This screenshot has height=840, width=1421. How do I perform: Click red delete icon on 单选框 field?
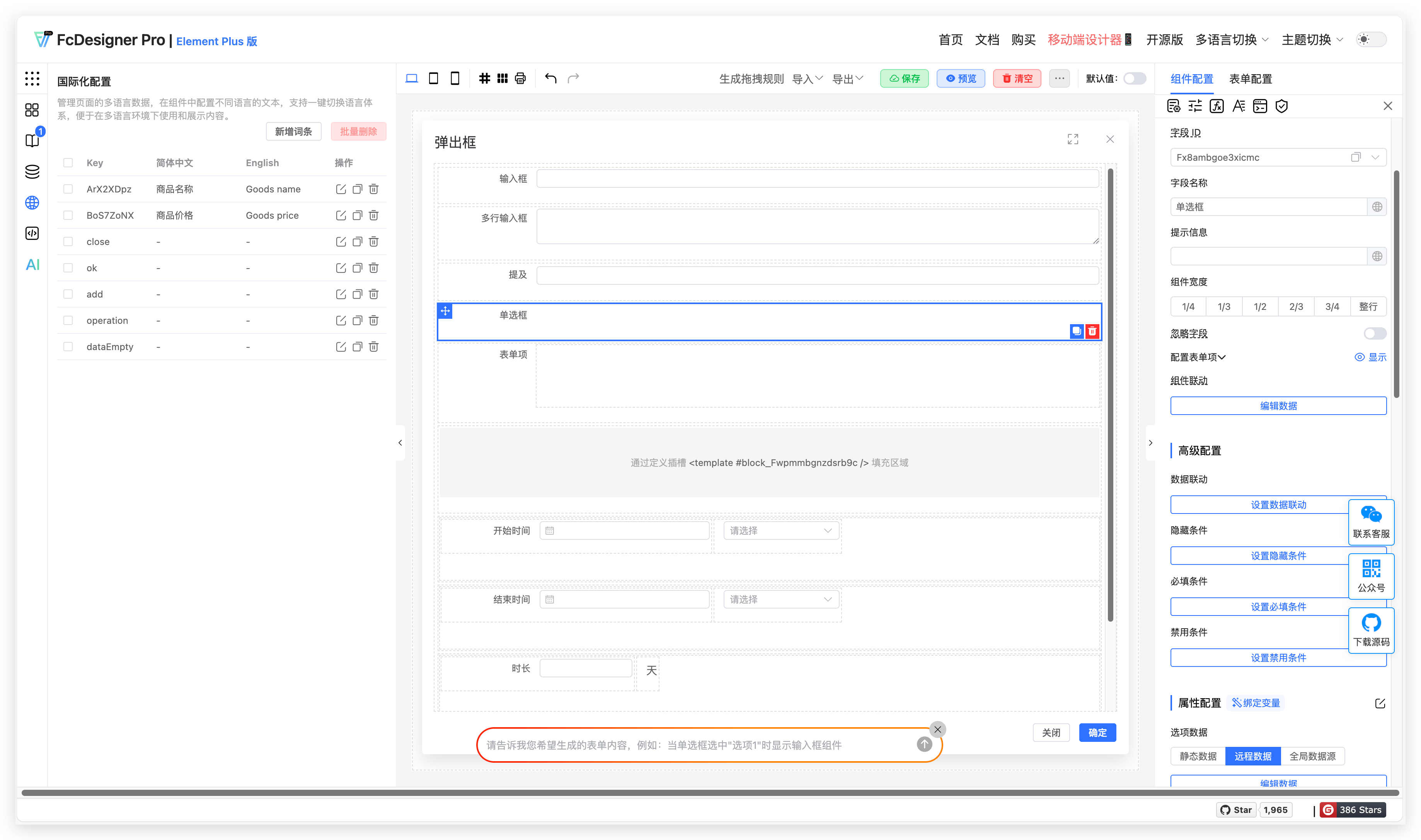tap(1092, 331)
